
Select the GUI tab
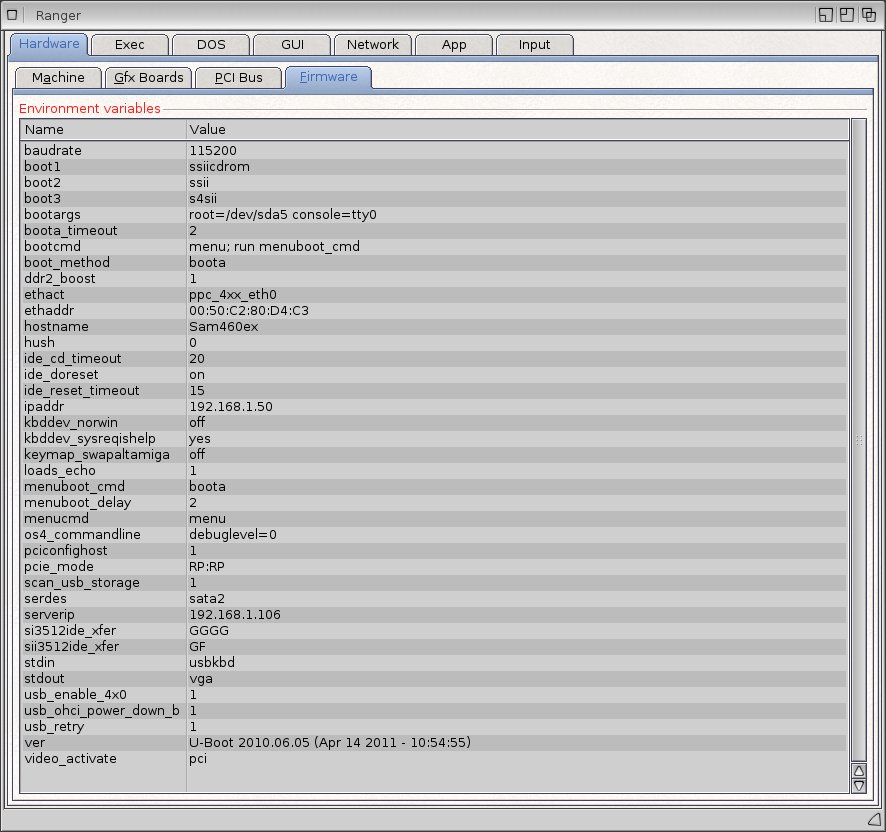[291, 45]
